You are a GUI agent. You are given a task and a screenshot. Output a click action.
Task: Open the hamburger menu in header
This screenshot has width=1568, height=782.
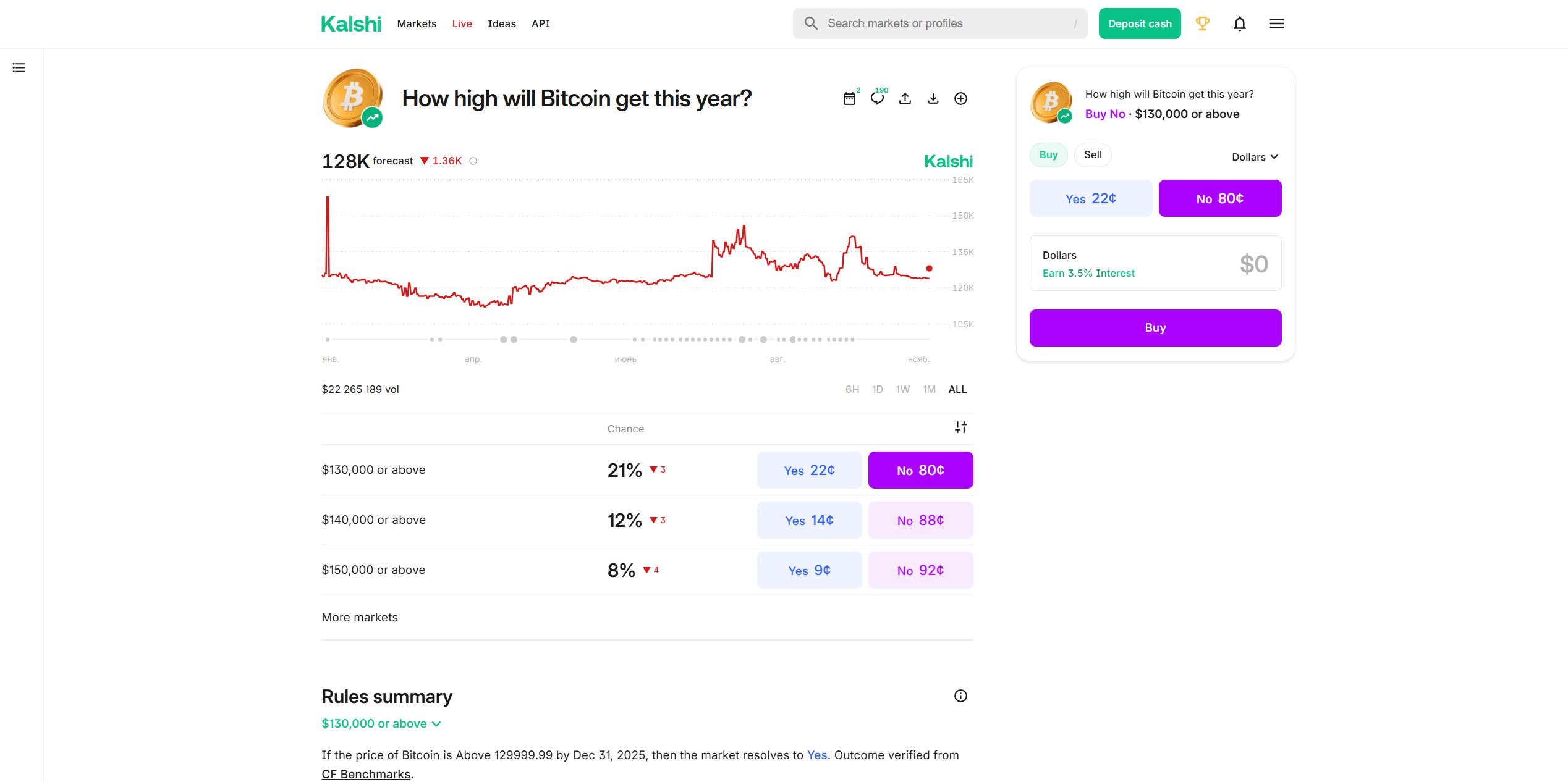pyautogui.click(x=1276, y=23)
